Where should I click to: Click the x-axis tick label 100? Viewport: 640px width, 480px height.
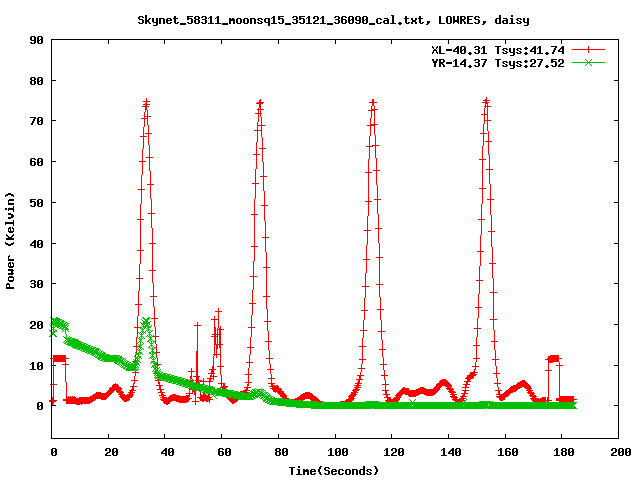338,452
